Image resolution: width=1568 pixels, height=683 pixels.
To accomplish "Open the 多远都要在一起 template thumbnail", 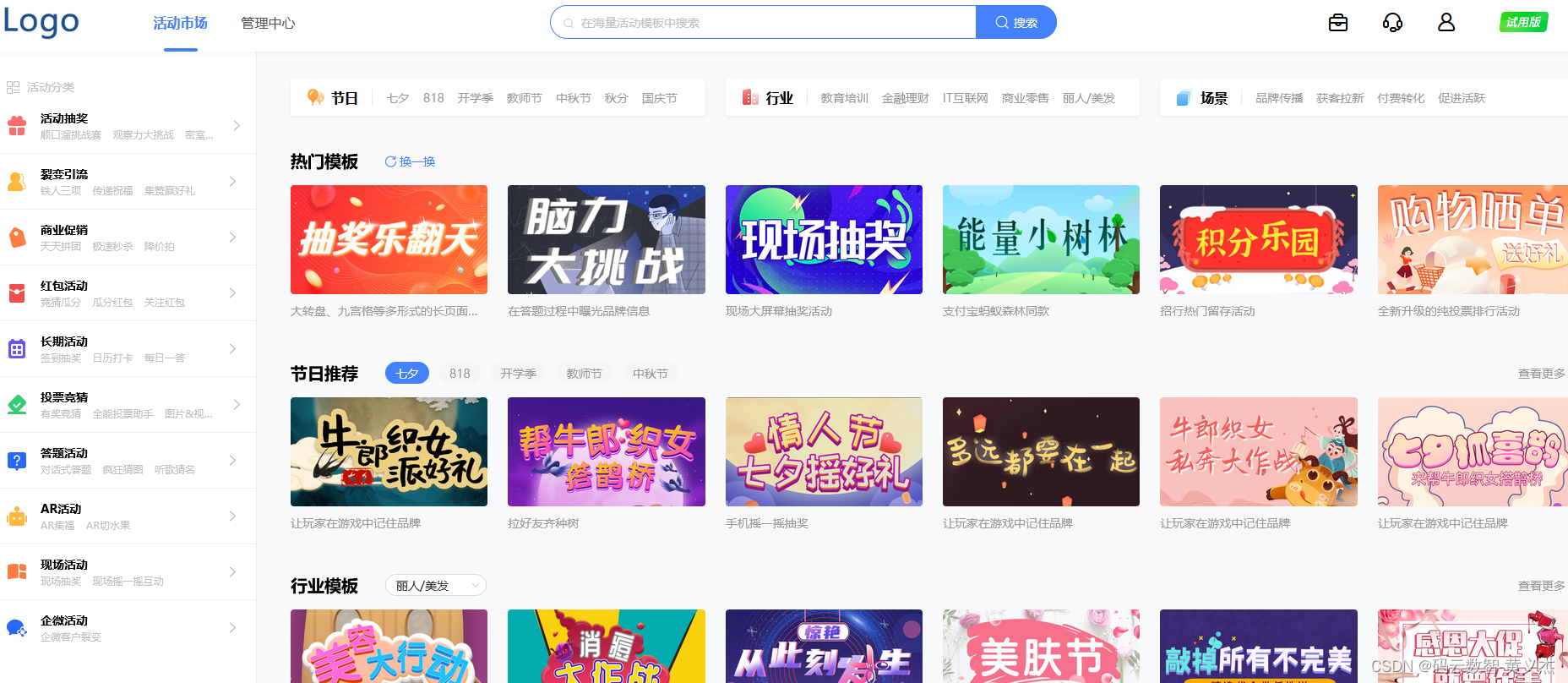I will 1041,451.
